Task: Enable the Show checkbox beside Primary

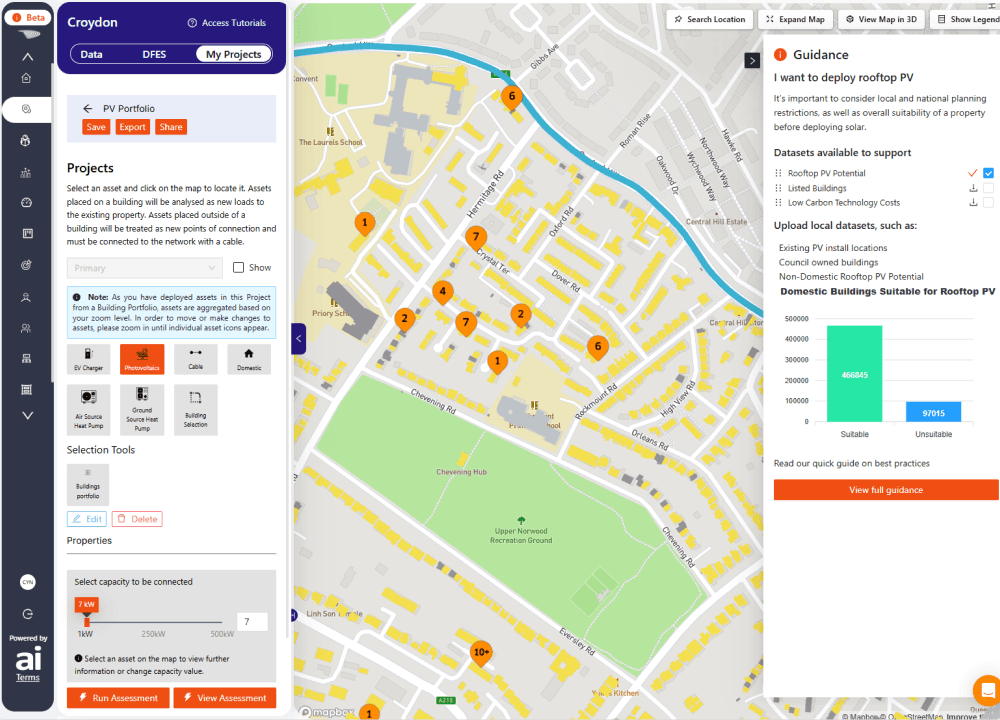Action: pyautogui.click(x=239, y=268)
